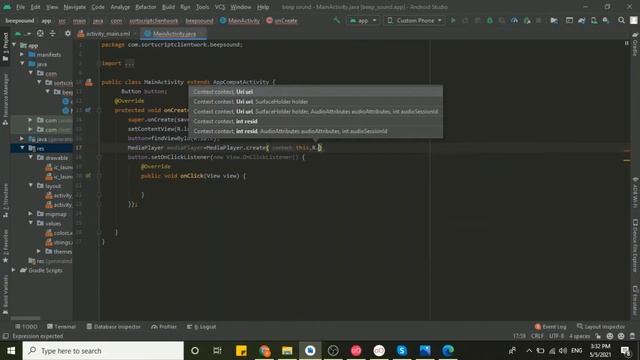Expand the mipmap folder
Viewport: 640px width, 360px height.
coord(31,214)
